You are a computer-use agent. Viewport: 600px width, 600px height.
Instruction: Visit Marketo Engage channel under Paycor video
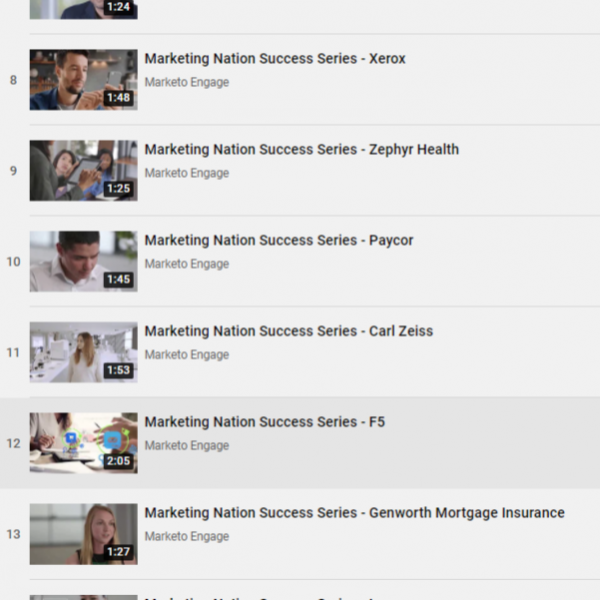pyautogui.click(x=187, y=264)
